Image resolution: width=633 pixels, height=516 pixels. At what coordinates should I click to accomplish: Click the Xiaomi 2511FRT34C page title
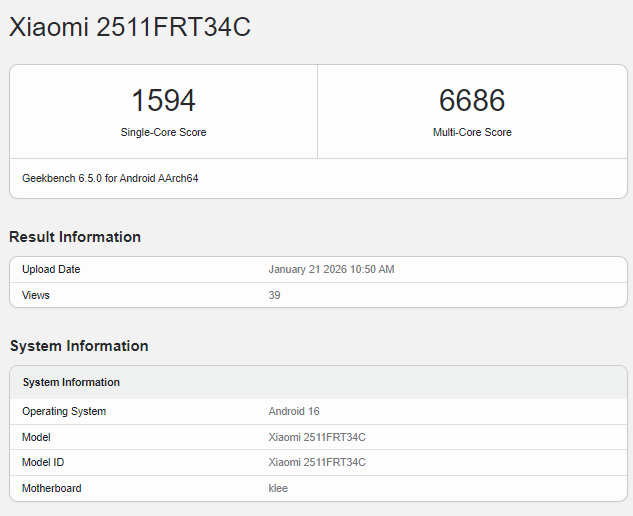tap(130, 28)
